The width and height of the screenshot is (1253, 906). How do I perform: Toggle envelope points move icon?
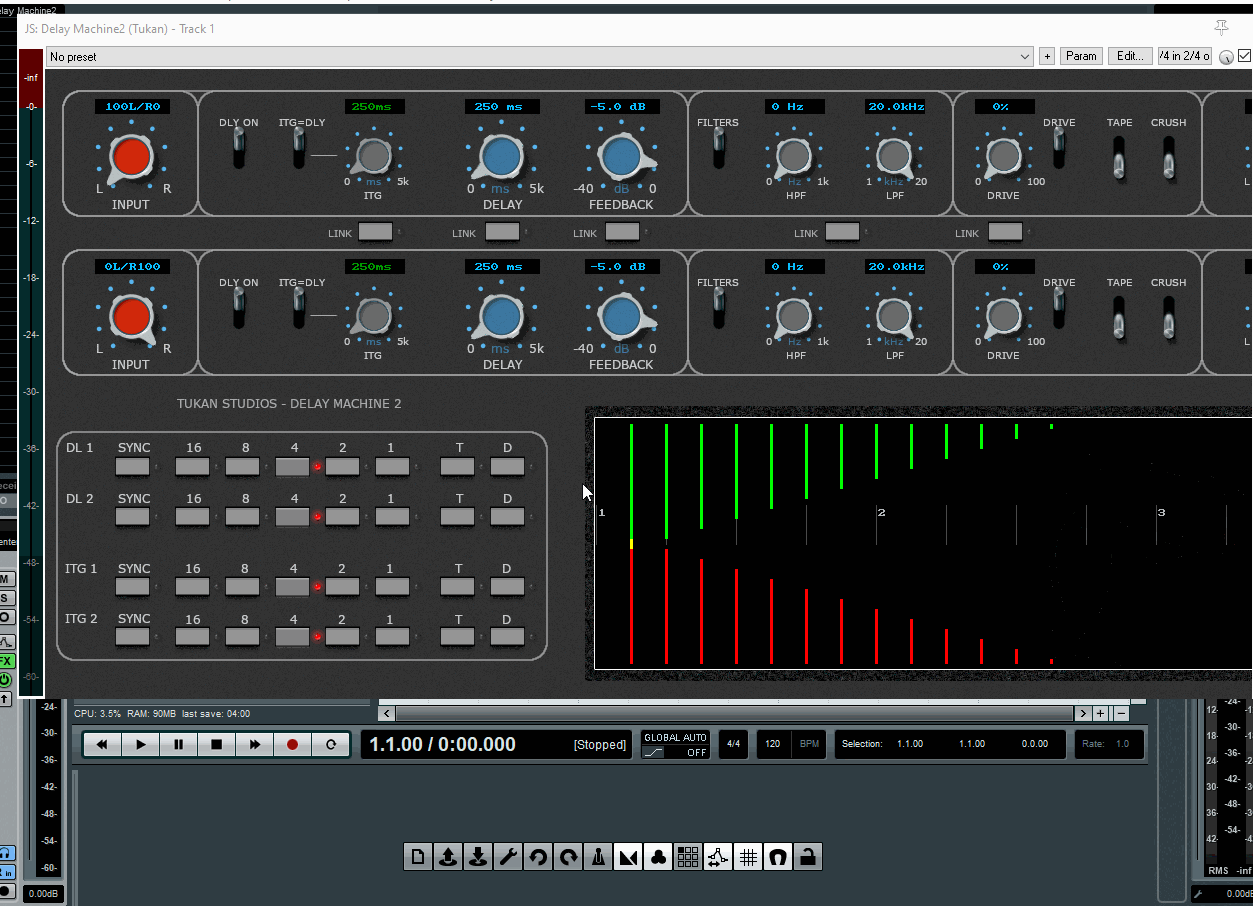pyautogui.click(x=718, y=856)
